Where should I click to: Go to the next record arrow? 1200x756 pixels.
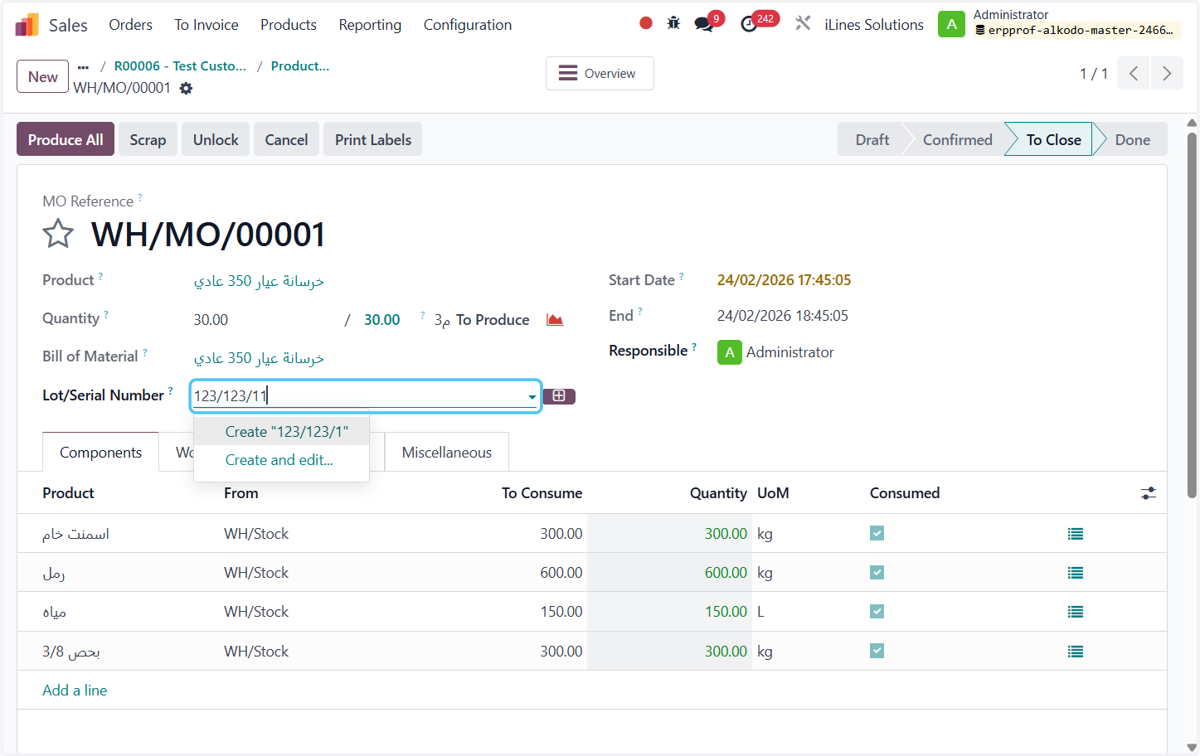pyautogui.click(x=1166, y=74)
